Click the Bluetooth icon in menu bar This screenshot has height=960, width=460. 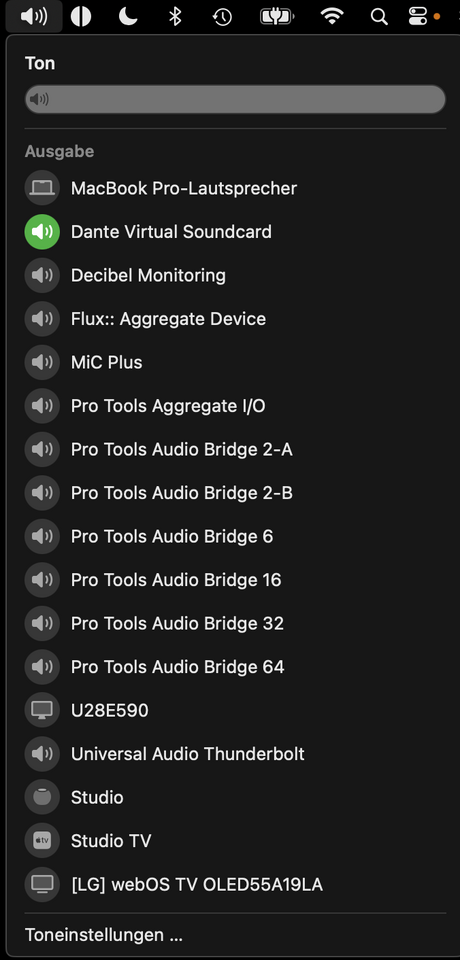coord(175,17)
